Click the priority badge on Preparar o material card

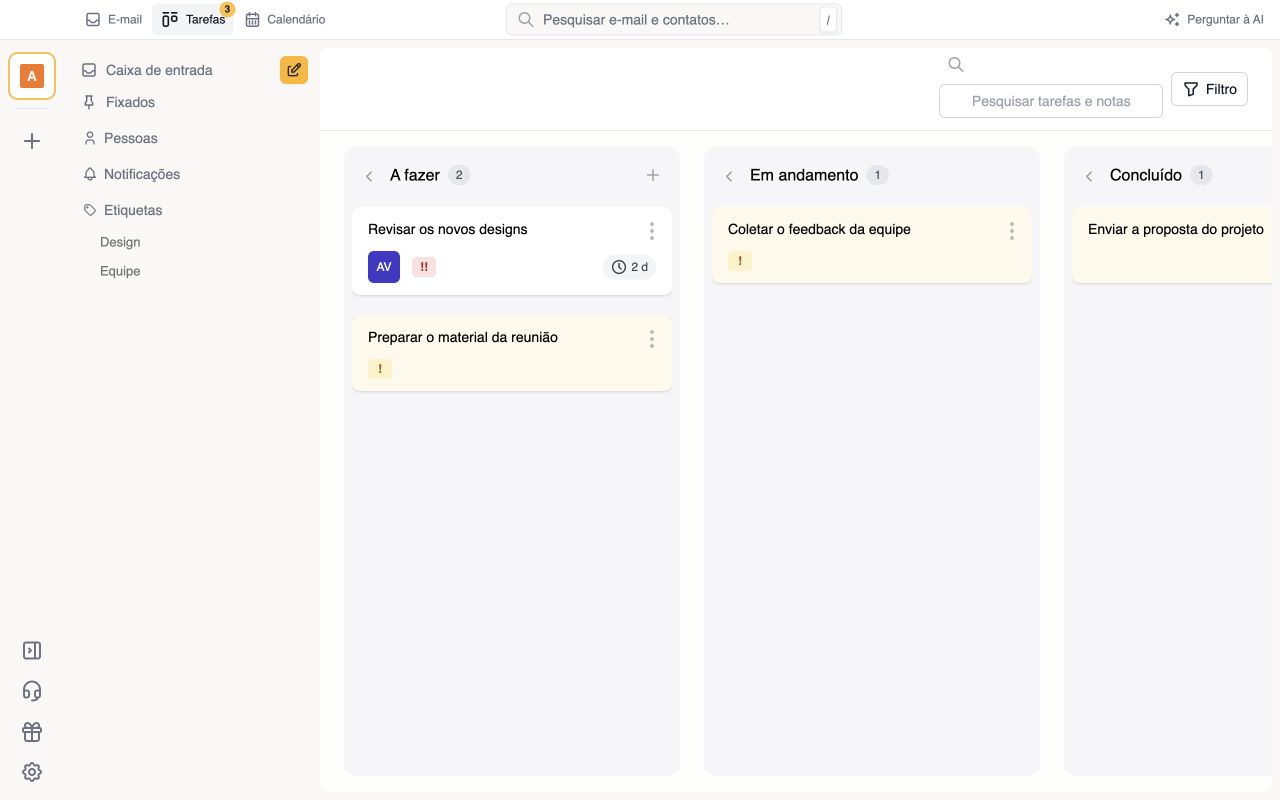[380, 368]
